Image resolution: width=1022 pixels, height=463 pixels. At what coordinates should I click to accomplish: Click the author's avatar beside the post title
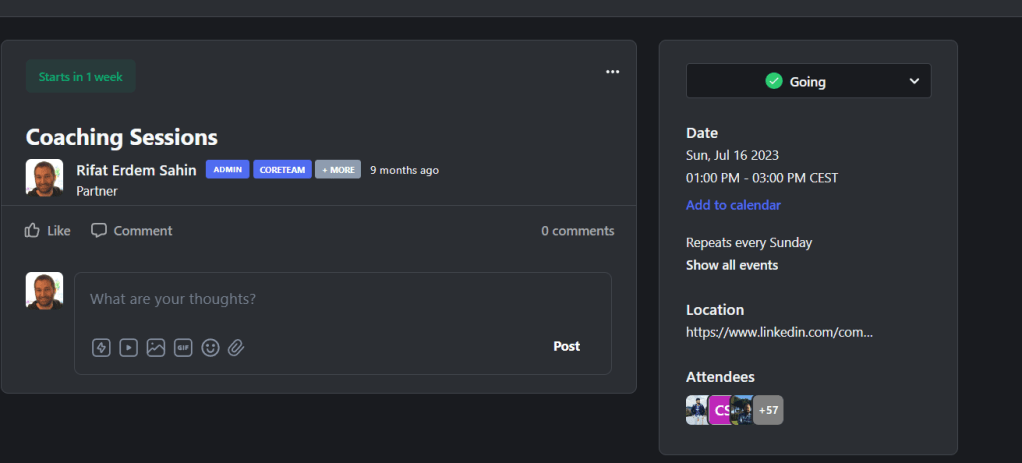click(x=44, y=177)
